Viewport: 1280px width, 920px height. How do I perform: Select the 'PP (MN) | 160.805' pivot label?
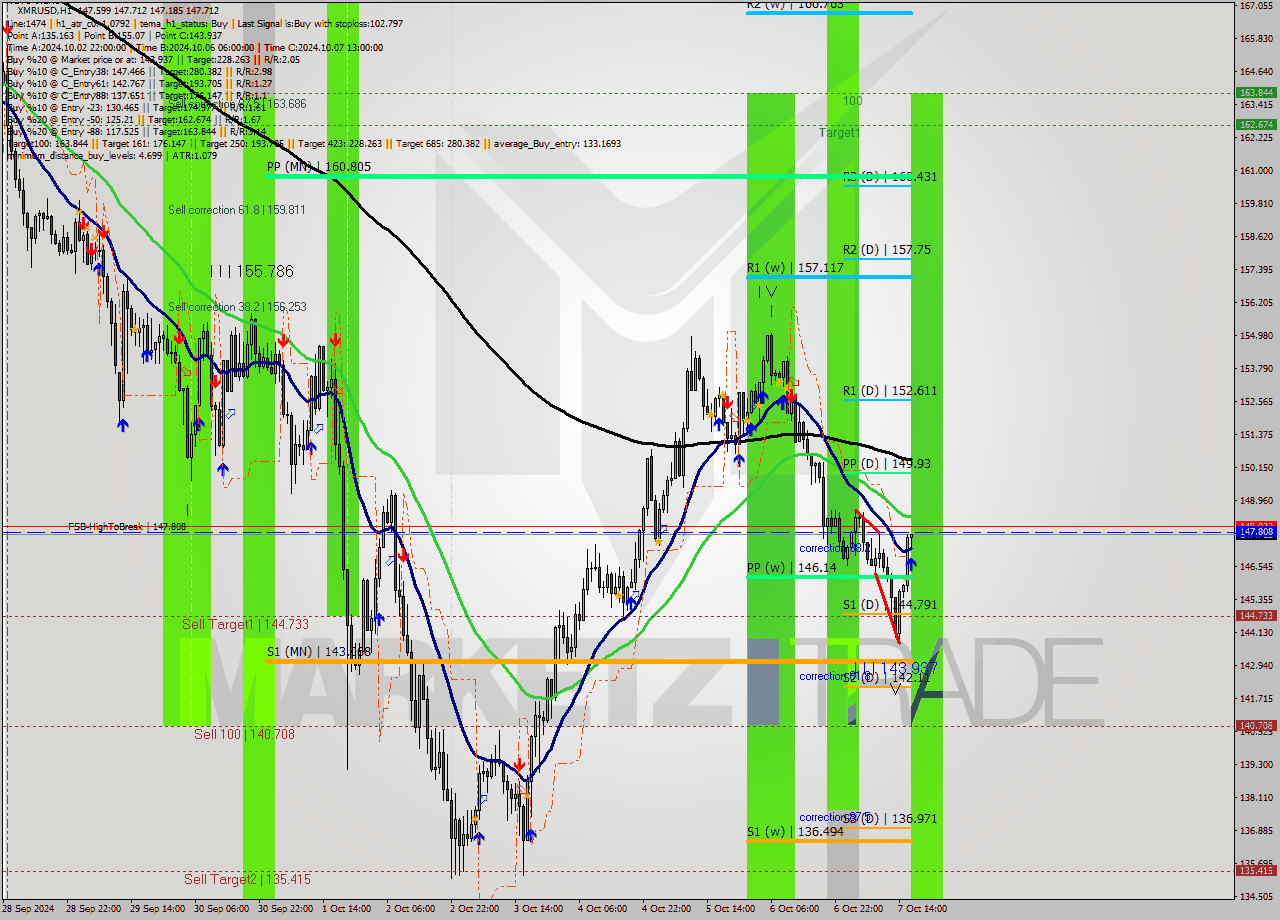point(319,166)
